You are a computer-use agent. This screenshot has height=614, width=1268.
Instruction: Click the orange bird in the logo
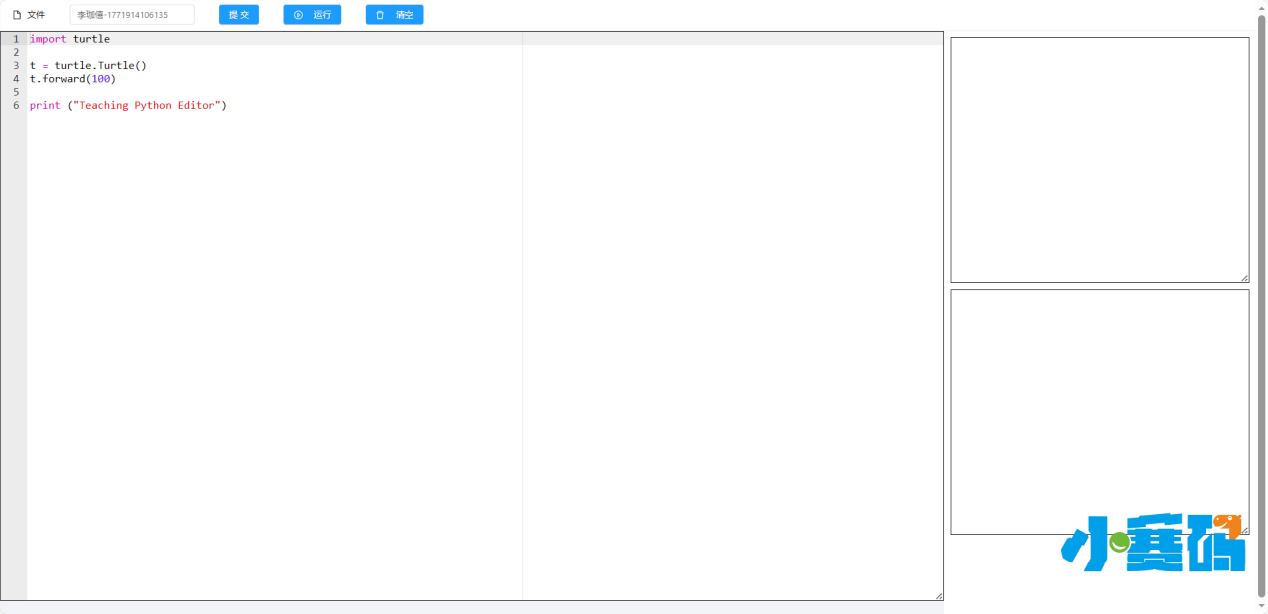[1228, 526]
